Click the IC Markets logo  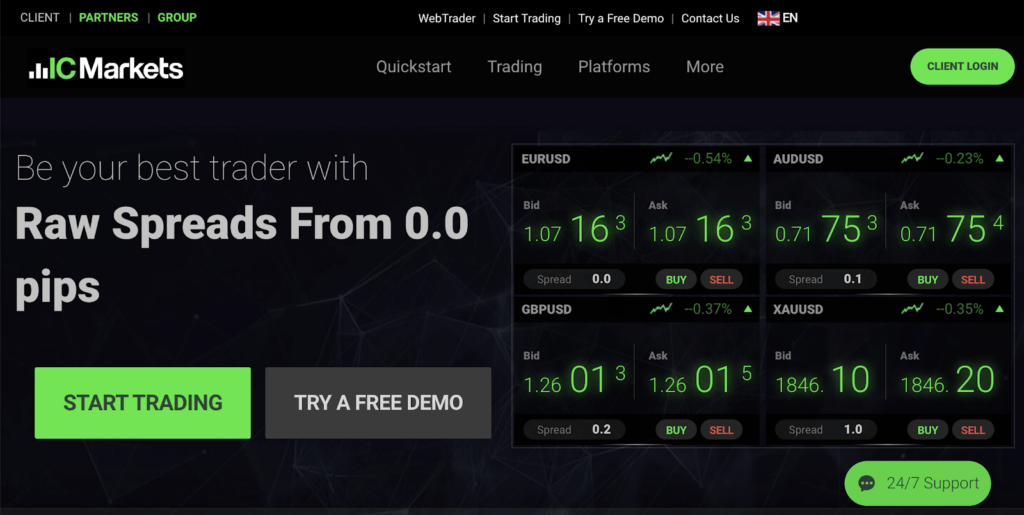pos(106,68)
